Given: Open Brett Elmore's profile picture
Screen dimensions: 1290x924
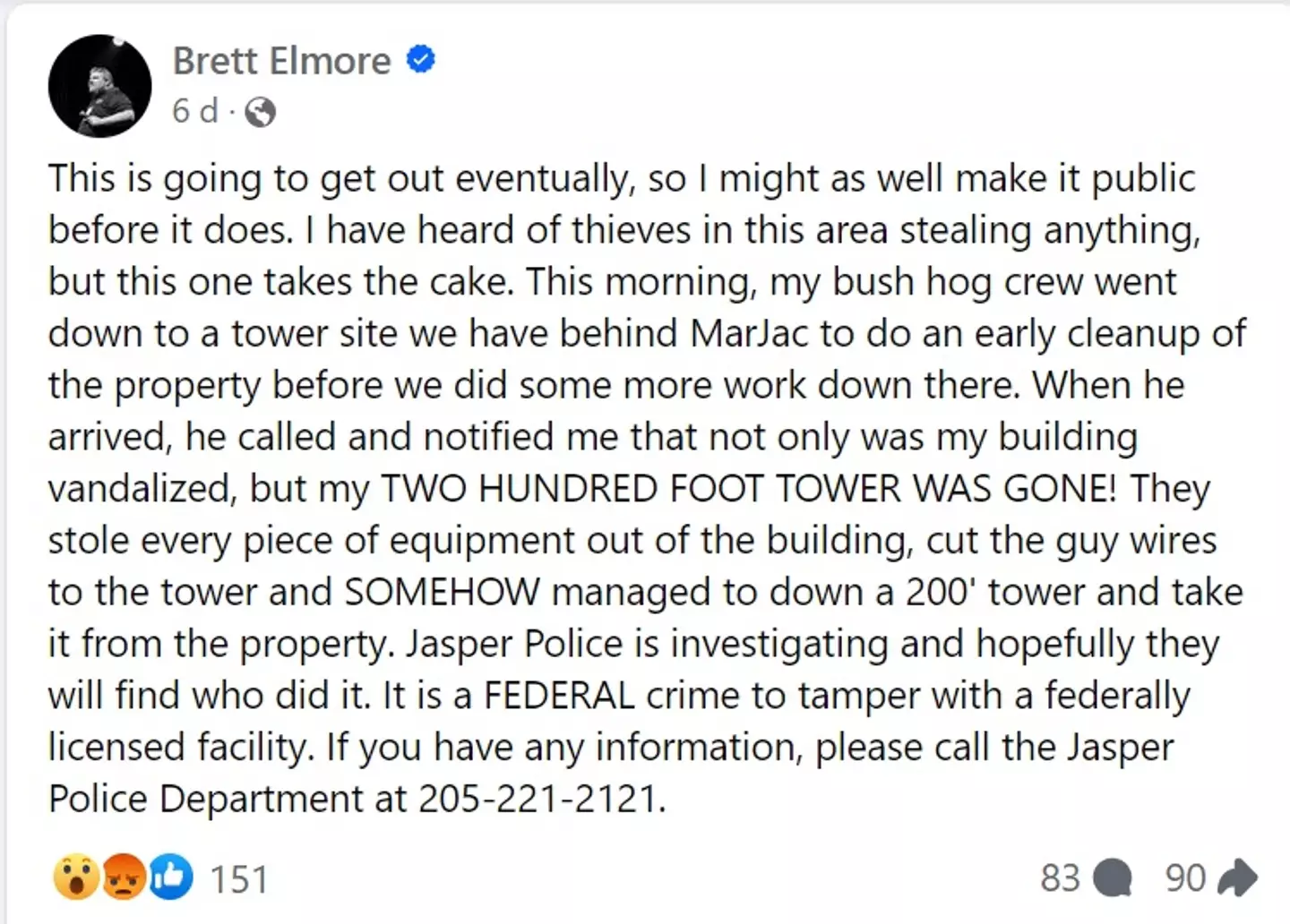Looking at the screenshot, I should 99,86.
